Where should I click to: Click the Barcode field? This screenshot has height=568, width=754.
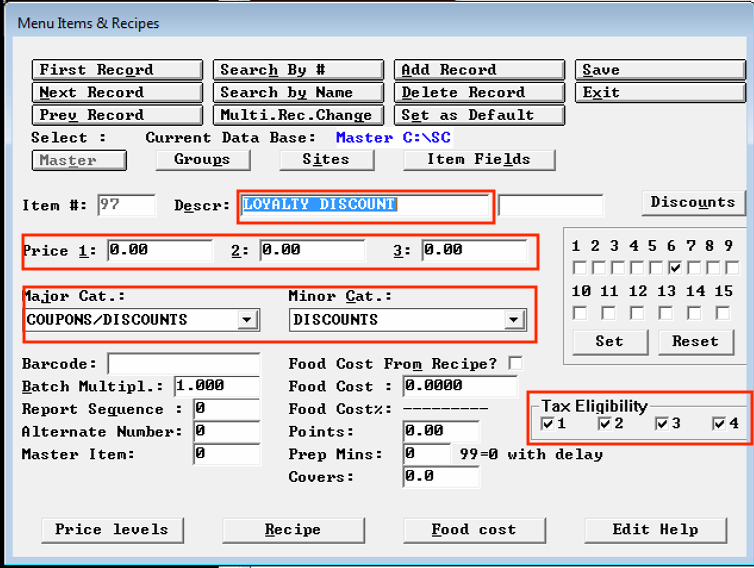[184, 364]
